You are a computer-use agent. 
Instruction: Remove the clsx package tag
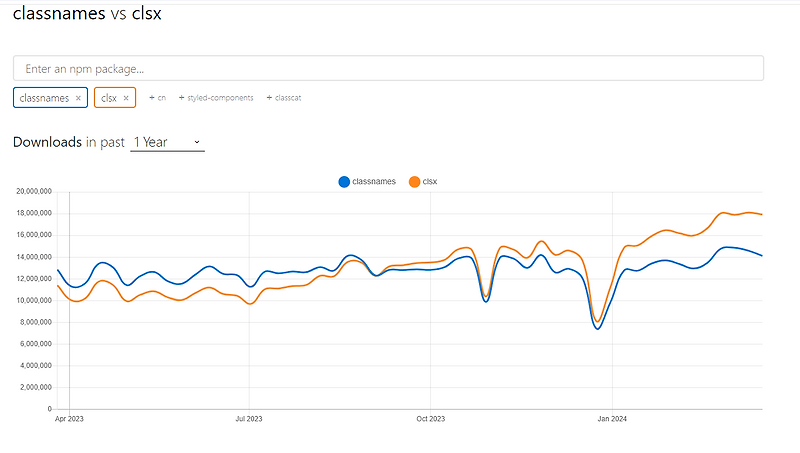tap(125, 98)
